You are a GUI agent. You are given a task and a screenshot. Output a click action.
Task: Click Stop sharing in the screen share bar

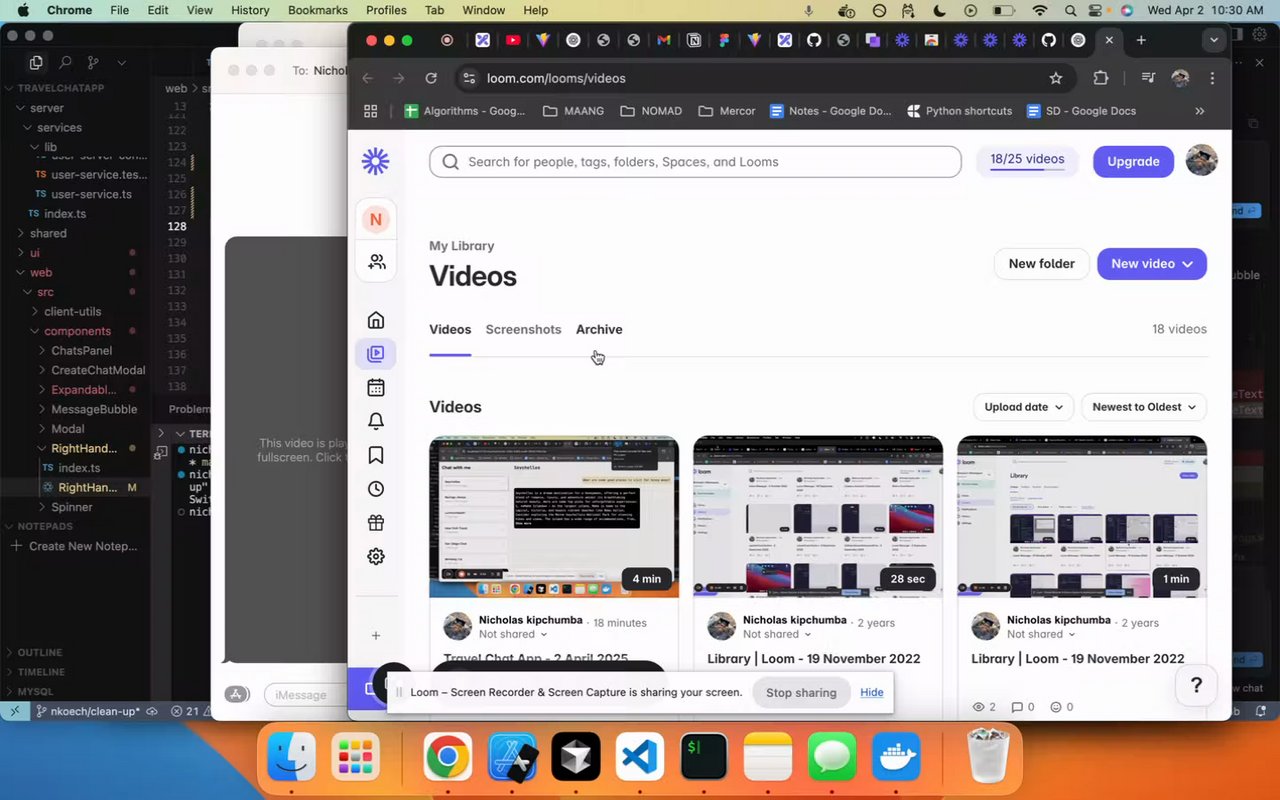tap(801, 692)
